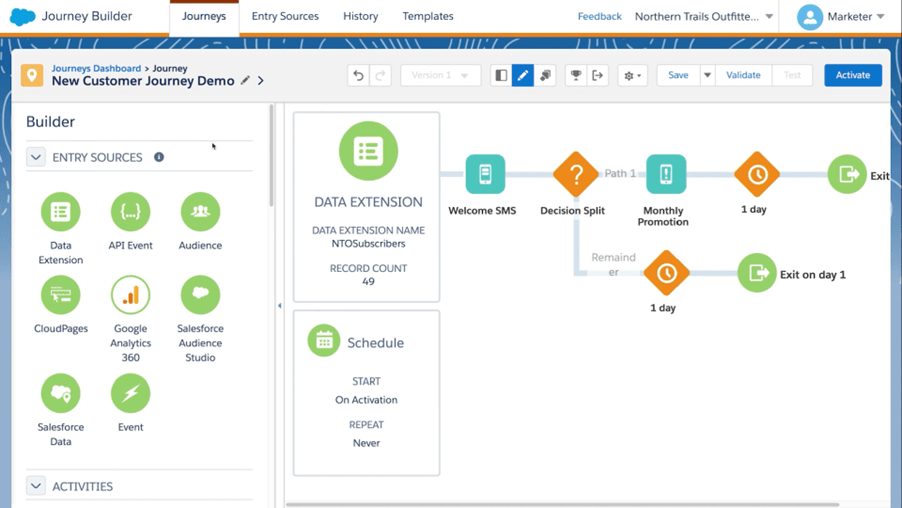Switch to the Journeys tab
Viewport: 902px width, 508px height.
click(204, 17)
